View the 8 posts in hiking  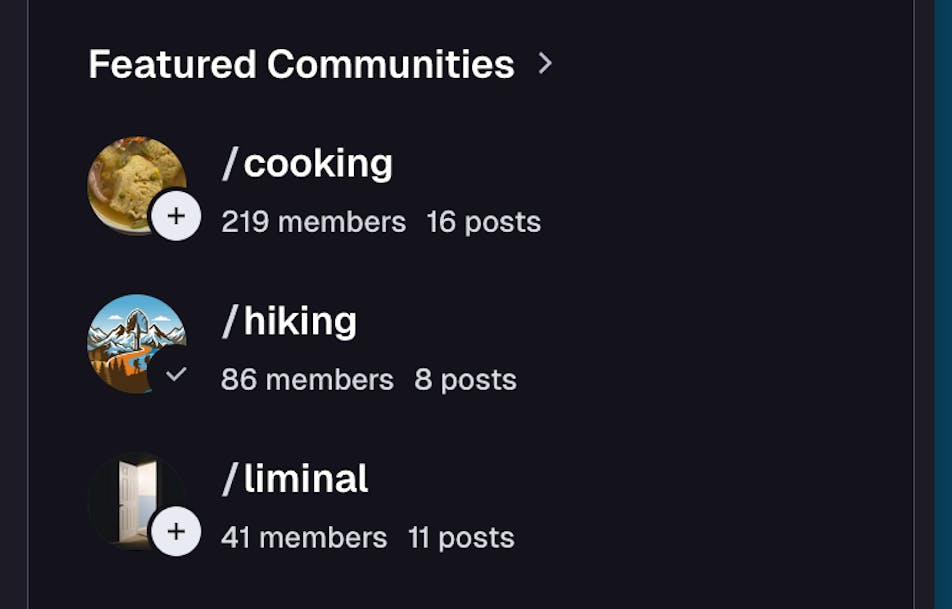coord(466,380)
